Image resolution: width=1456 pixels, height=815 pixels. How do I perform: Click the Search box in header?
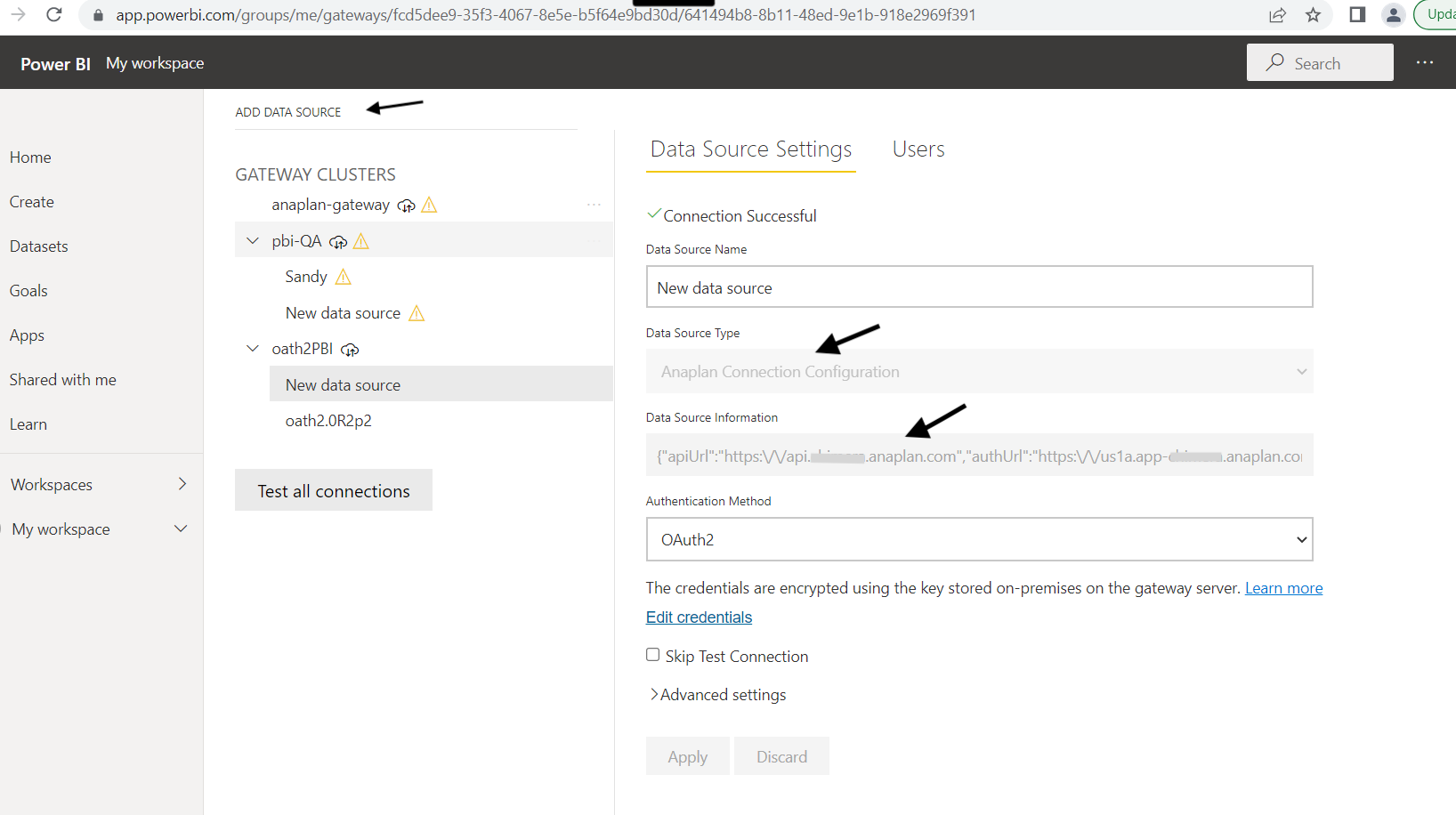(1320, 62)
